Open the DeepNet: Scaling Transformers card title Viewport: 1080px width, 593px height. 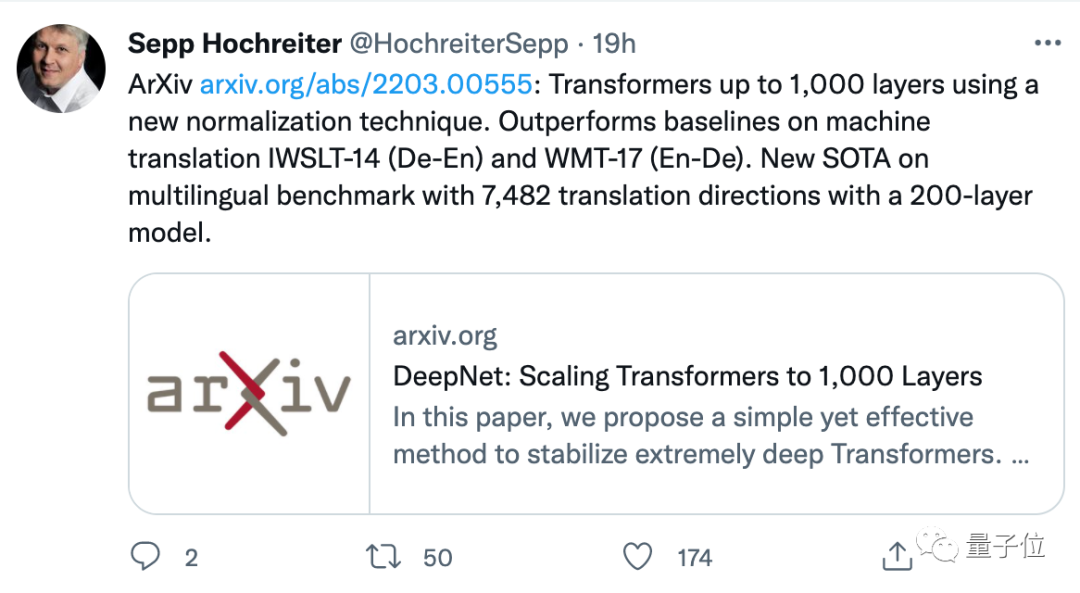(687, 376)
